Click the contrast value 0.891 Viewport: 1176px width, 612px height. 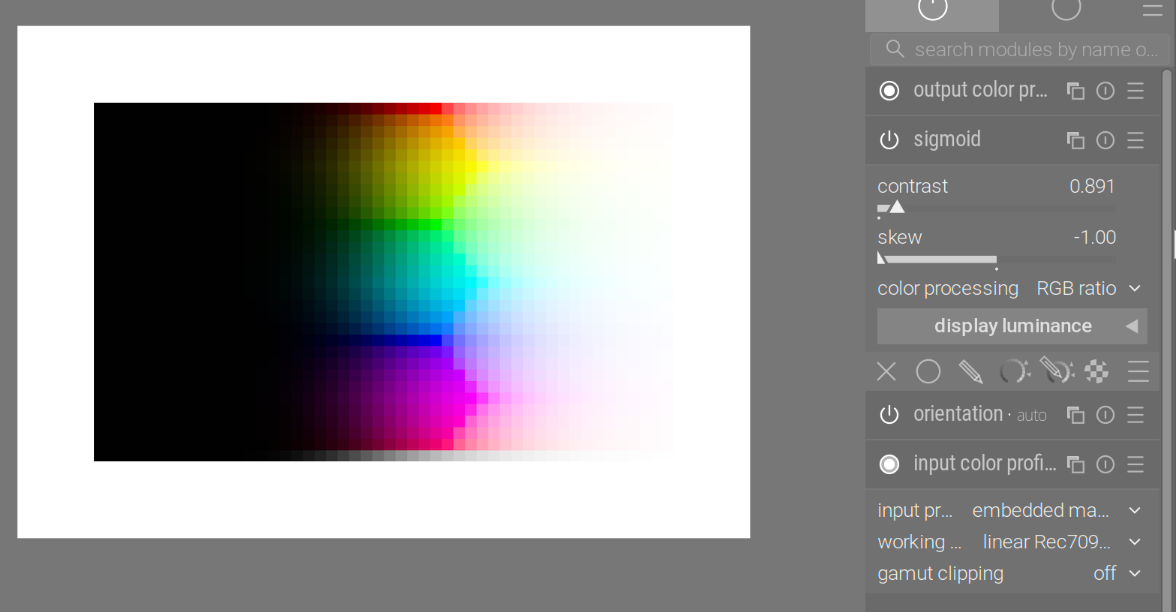coord(1092,186)
